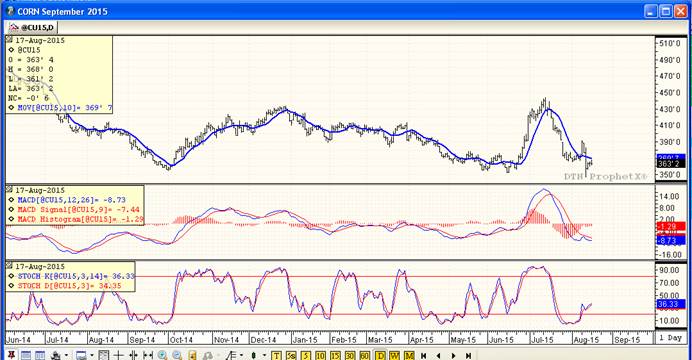Expand the trendline tool dropdown arrow

241,356
